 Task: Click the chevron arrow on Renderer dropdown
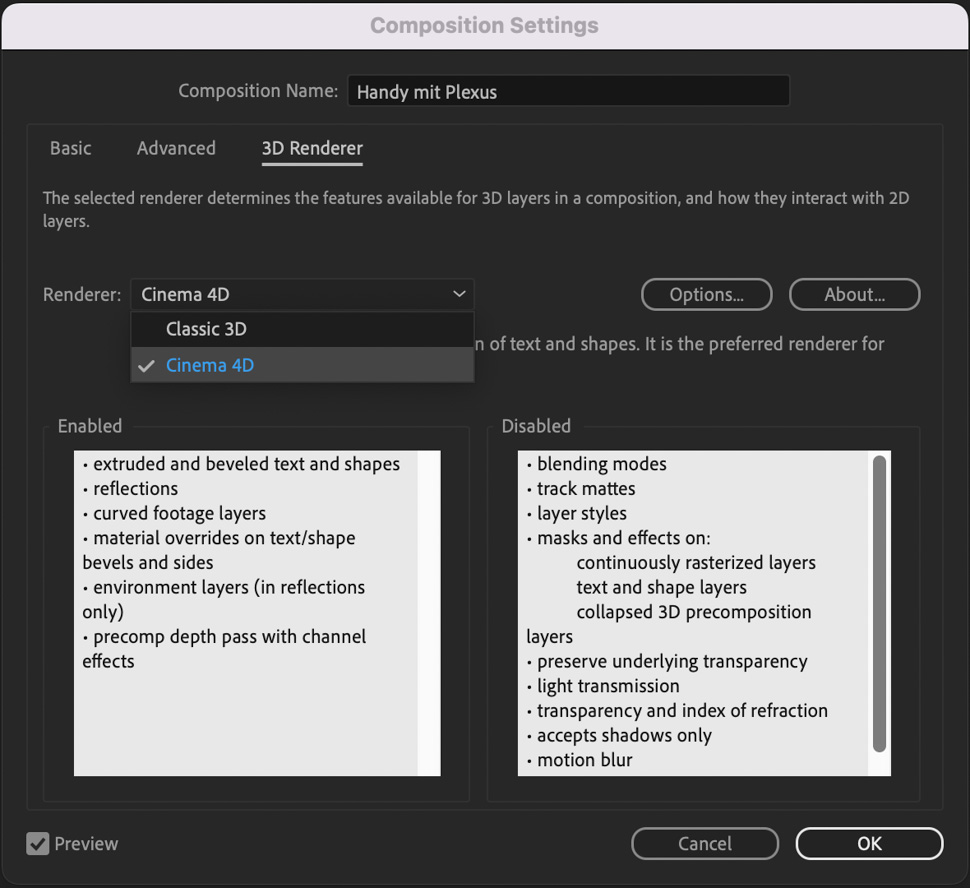459,294
